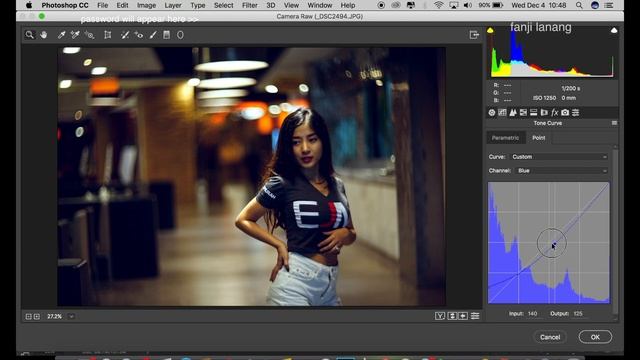
Task: Open the Wi-Fi status menu
Action: (x=438, y=5)
